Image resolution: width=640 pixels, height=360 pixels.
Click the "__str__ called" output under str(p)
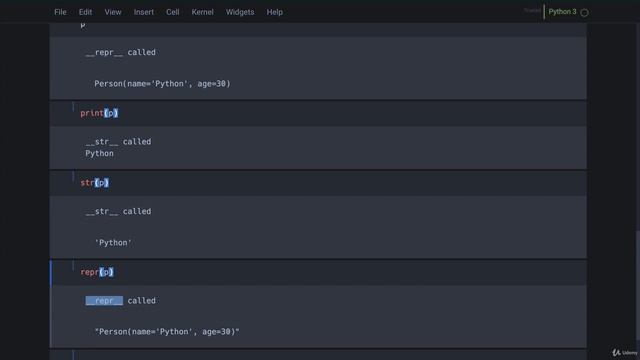[x=118, y=211]
